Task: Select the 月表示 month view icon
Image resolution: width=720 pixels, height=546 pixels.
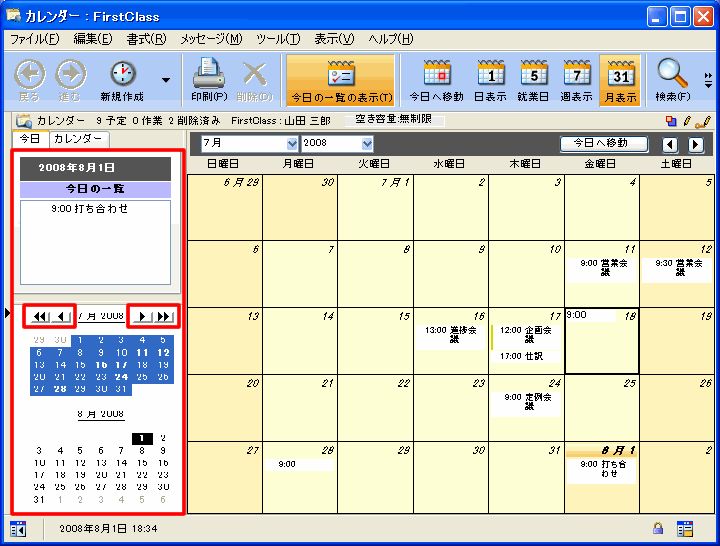Action: click(x=620, y=74)
